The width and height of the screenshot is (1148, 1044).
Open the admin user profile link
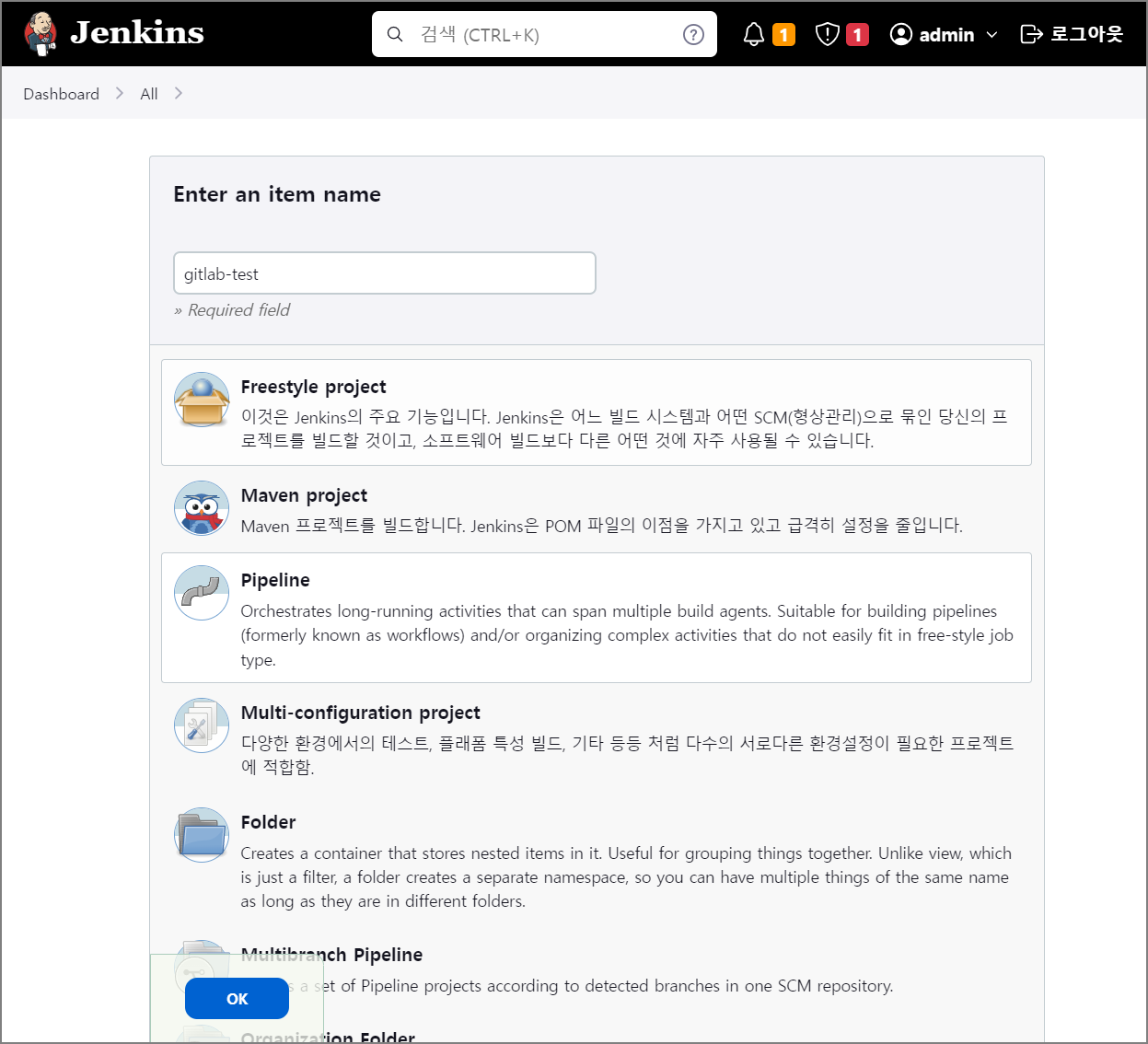946,35
